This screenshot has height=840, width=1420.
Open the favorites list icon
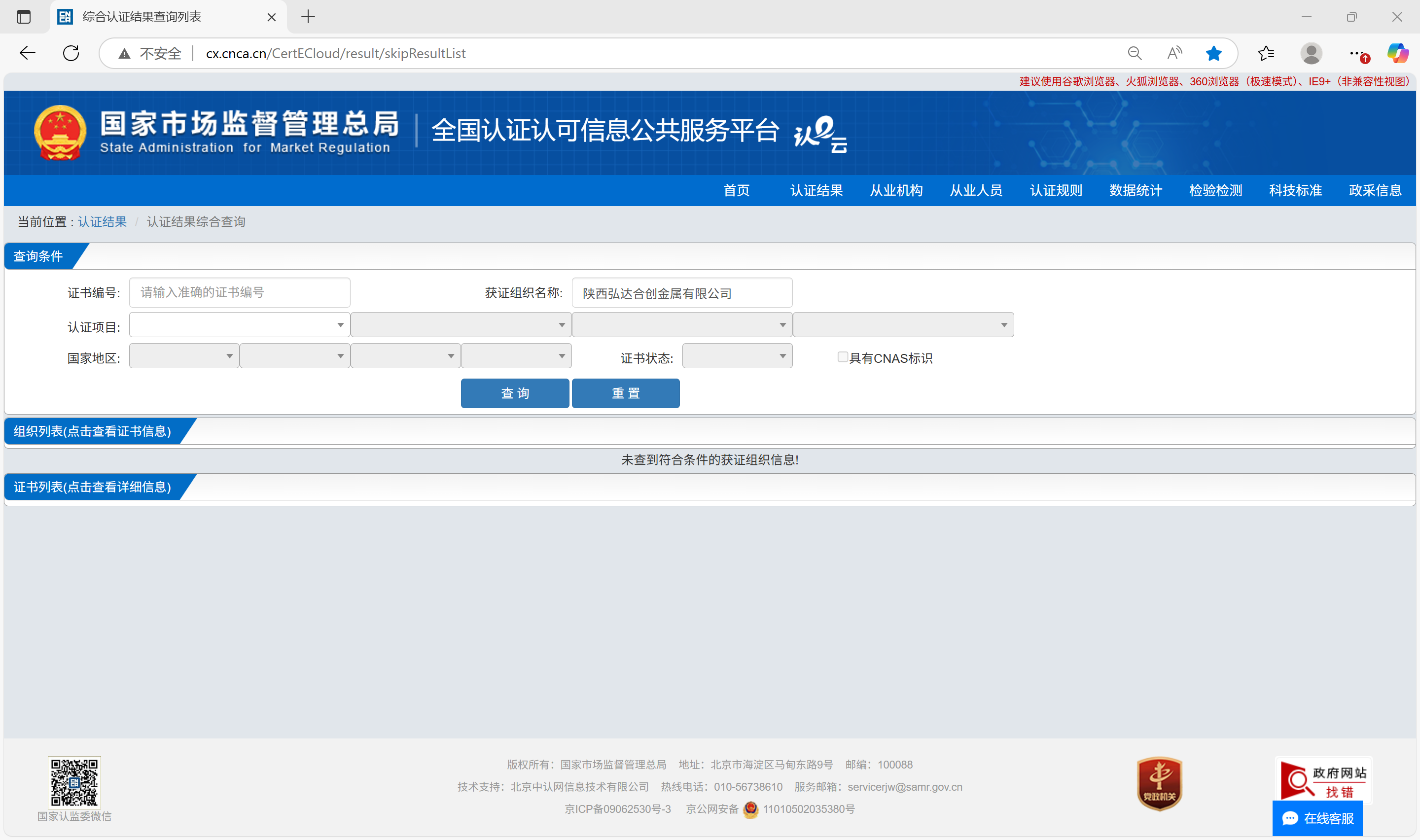coord(1266,53)
